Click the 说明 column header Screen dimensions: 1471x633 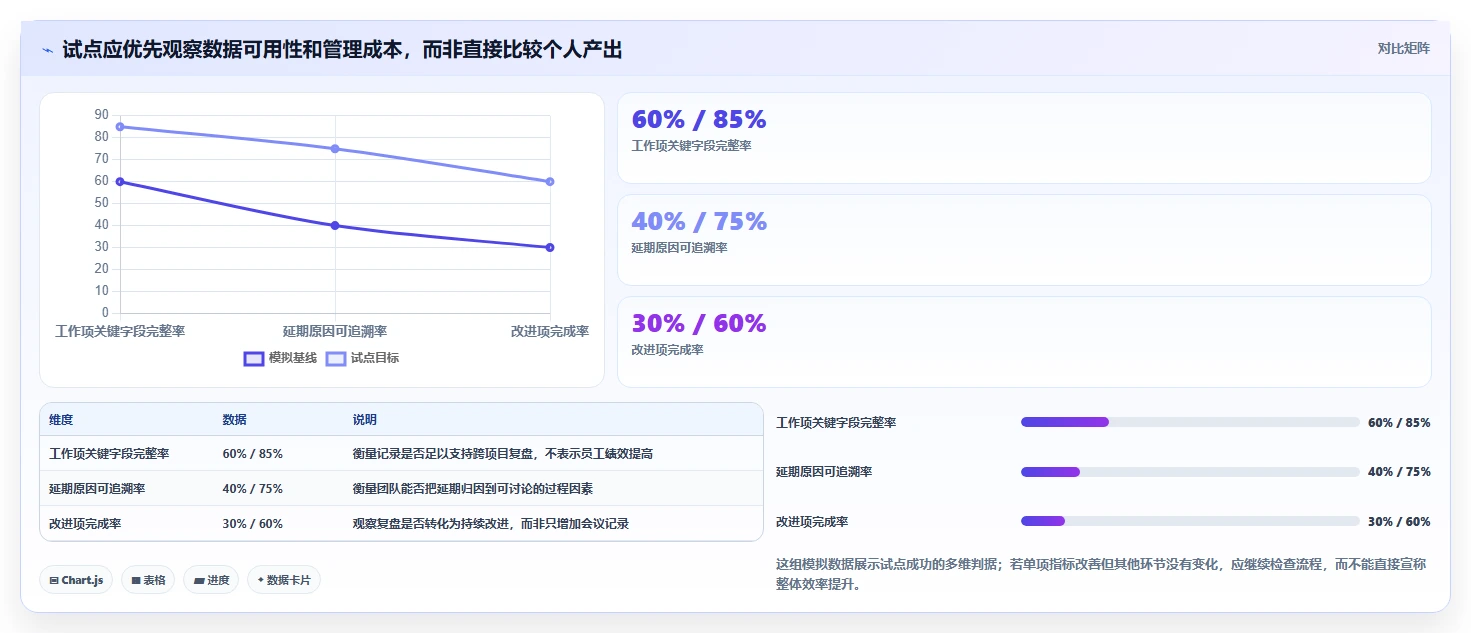[x=364, y=420]
